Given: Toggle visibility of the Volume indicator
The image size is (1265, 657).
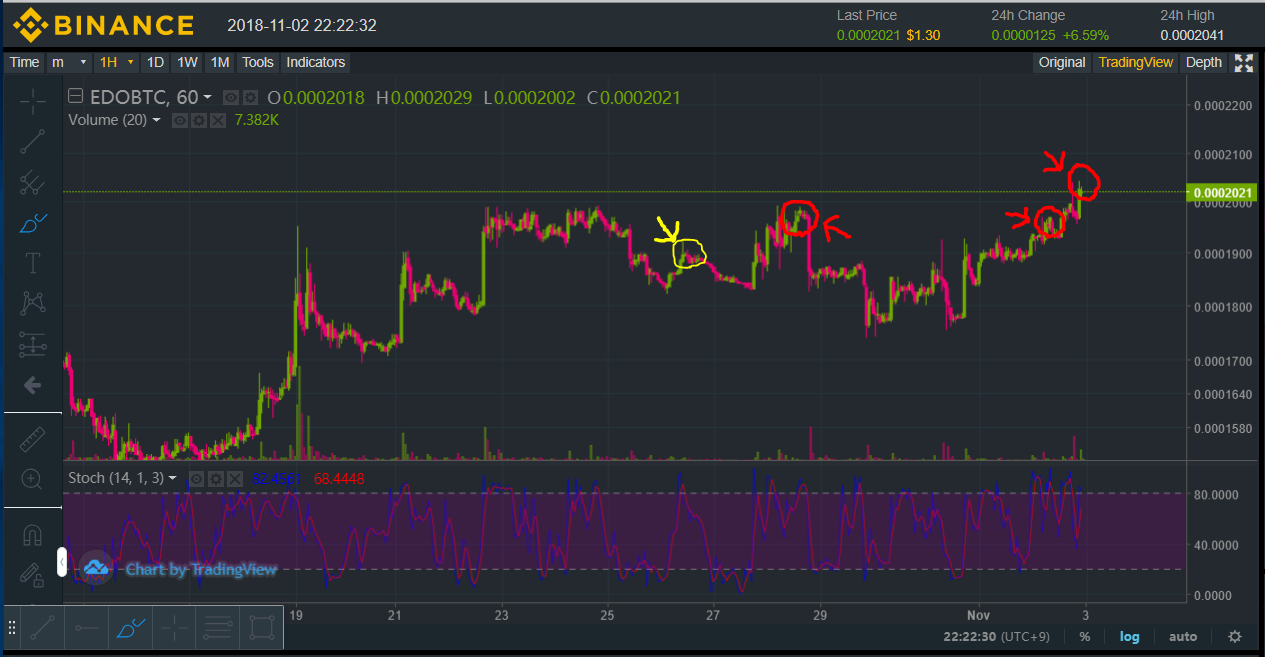Looking at the screenshot, I should pyautogui.click(x=181, y=120).
